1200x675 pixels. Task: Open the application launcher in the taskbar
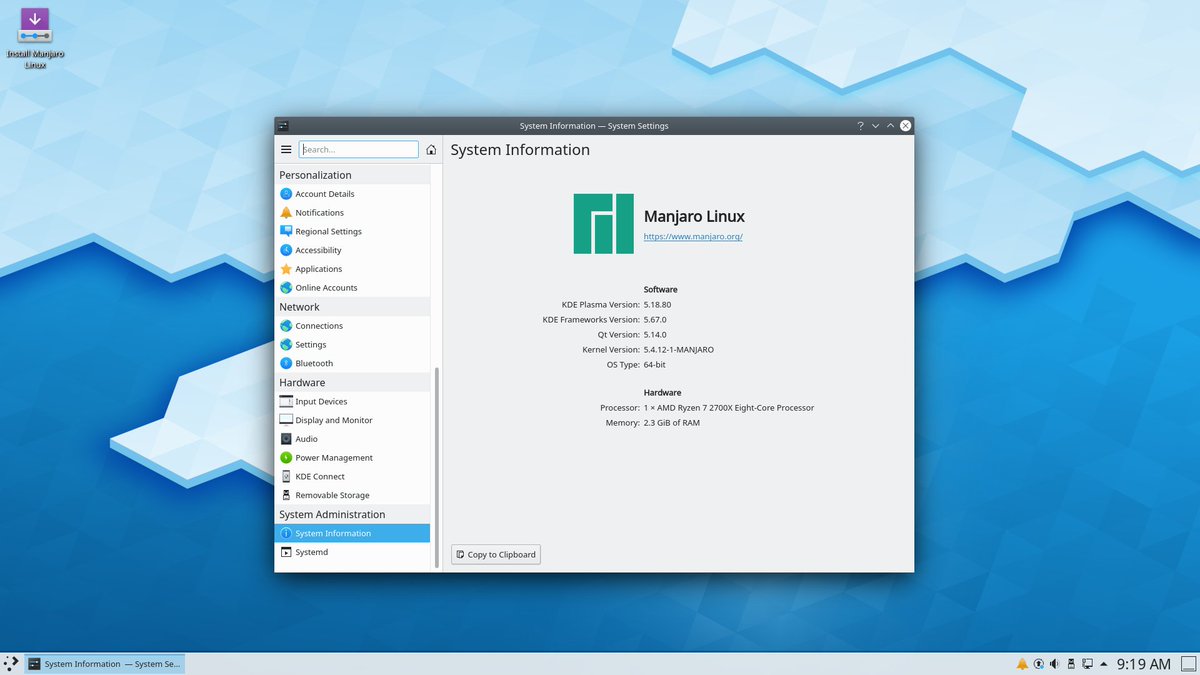point(11,663)
